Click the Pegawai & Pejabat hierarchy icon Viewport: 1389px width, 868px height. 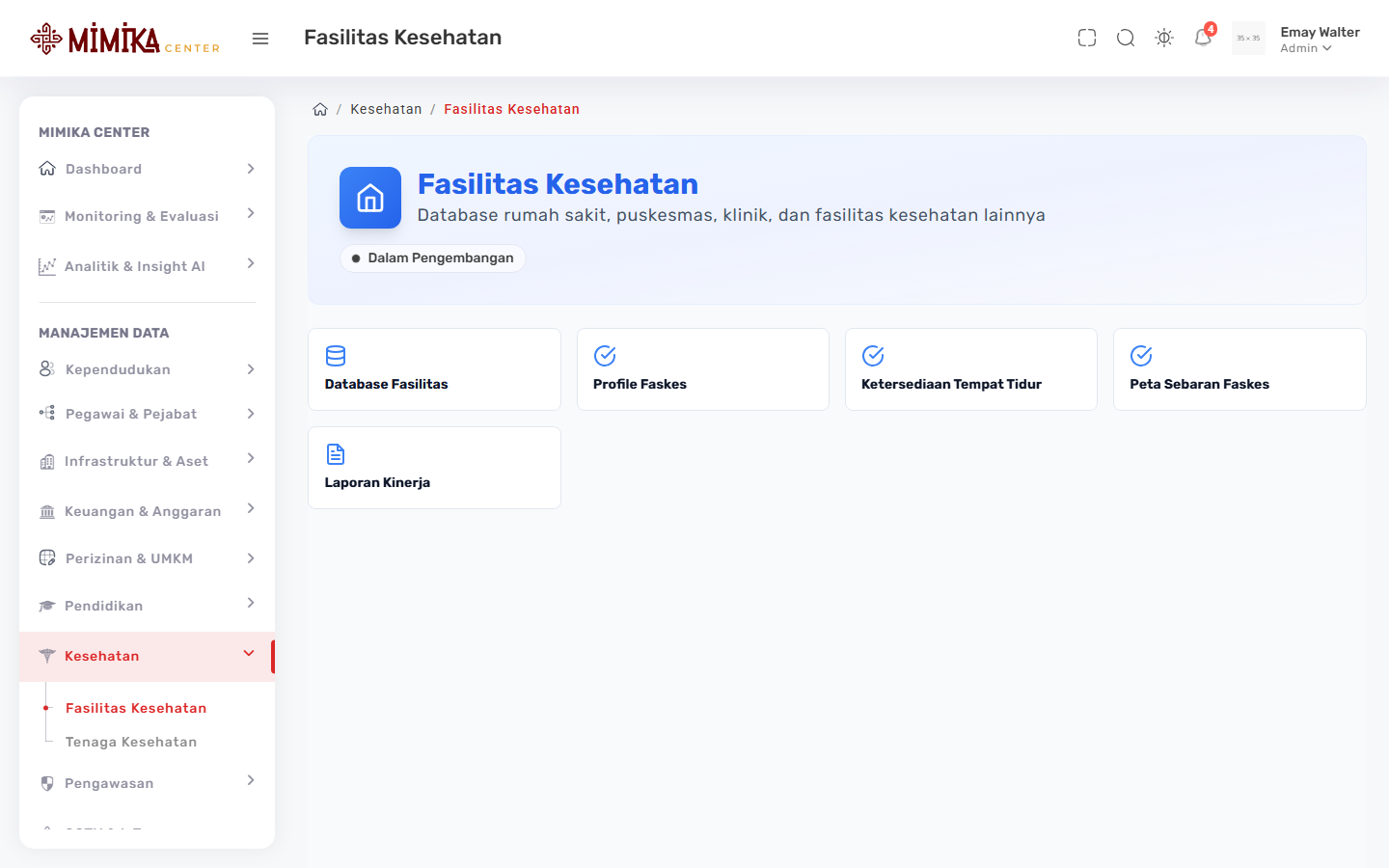tap(47, 413)
